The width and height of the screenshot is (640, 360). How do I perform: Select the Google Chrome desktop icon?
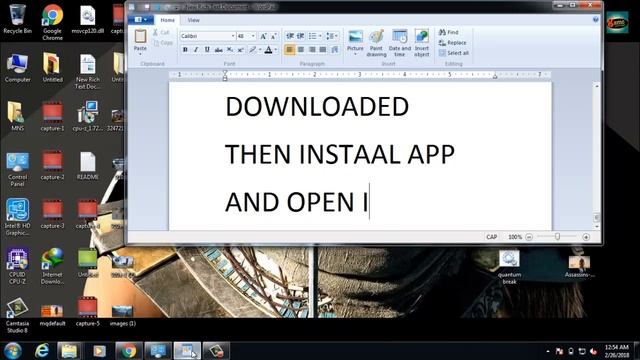tap(52, 22)
